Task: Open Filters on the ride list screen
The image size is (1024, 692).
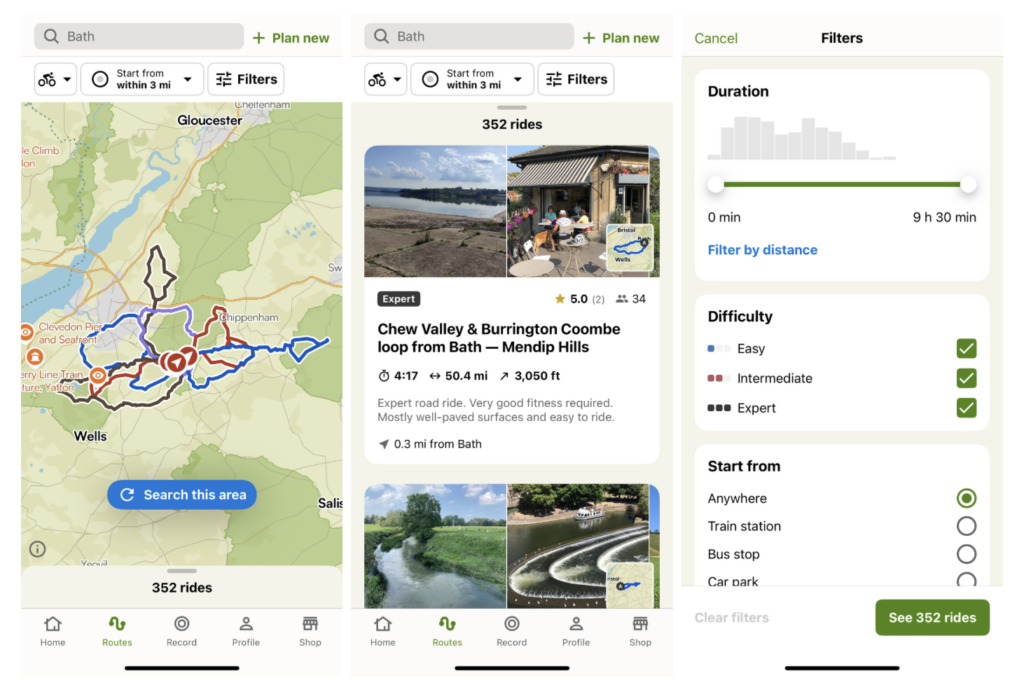Action: coord(576,80)
